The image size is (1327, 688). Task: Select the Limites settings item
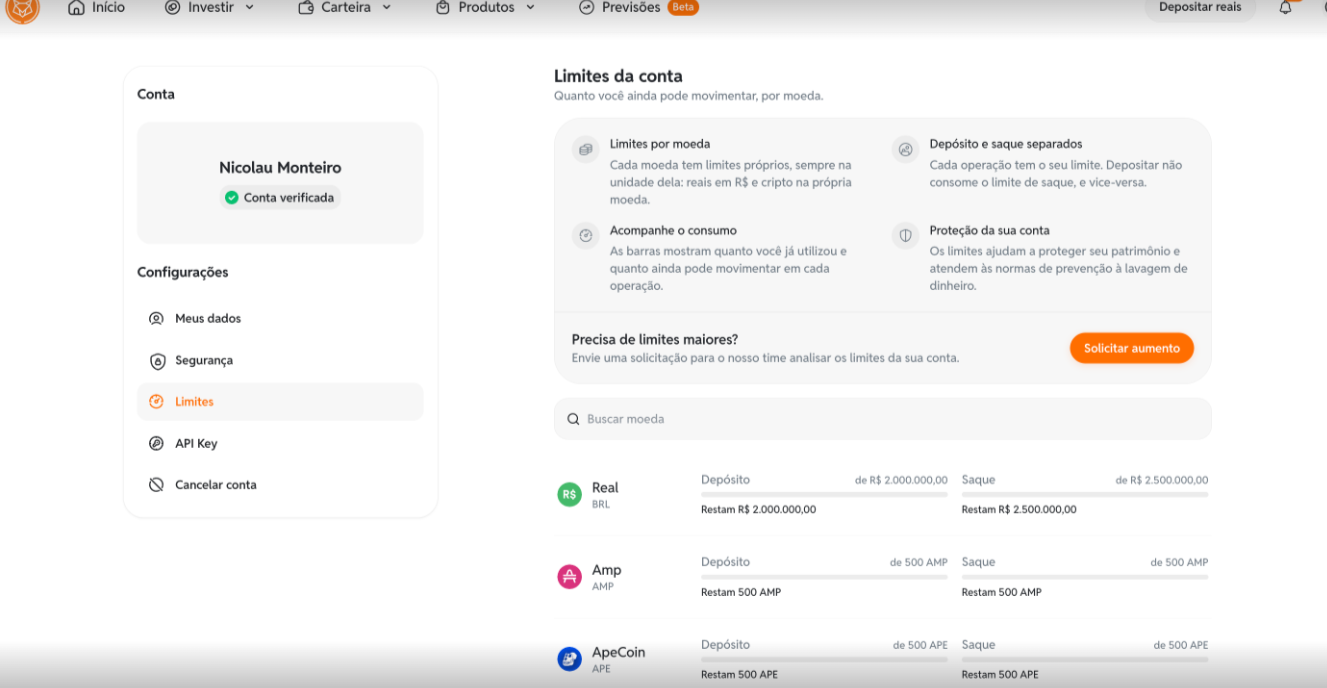click(x=280, y=402)
